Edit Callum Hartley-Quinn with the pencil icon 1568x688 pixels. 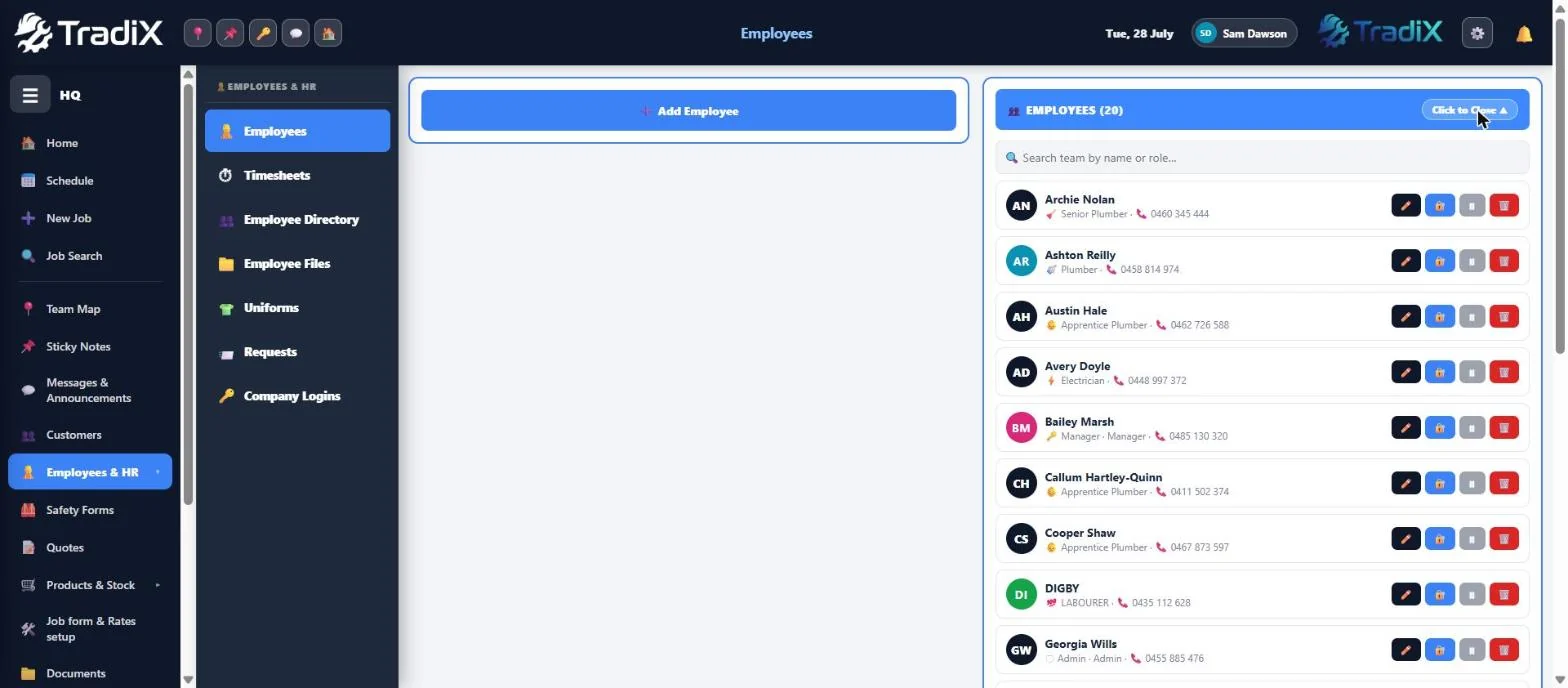(1405, 483)
